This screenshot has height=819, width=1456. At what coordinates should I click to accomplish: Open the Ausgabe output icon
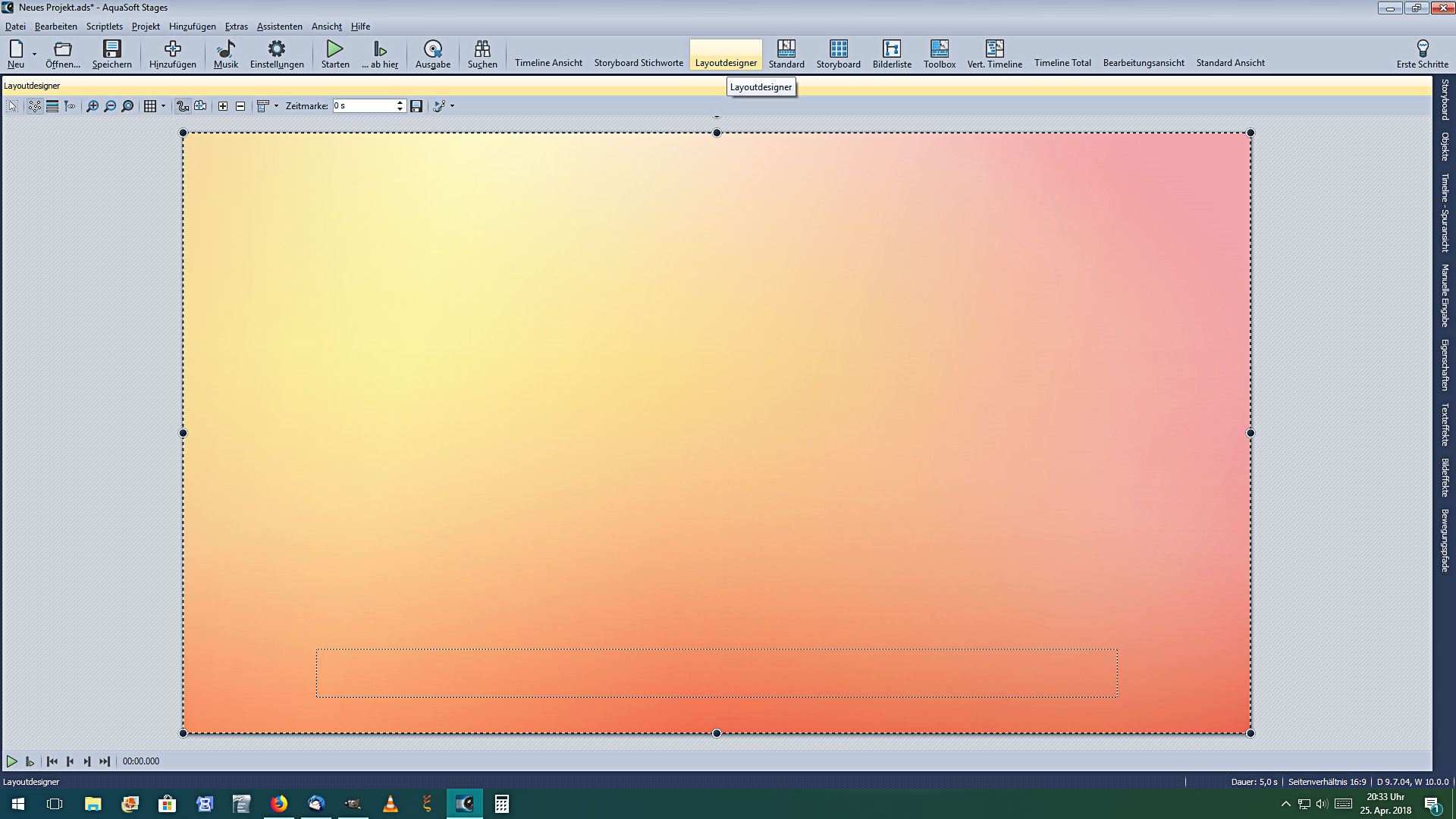click(x=432, y=50)
